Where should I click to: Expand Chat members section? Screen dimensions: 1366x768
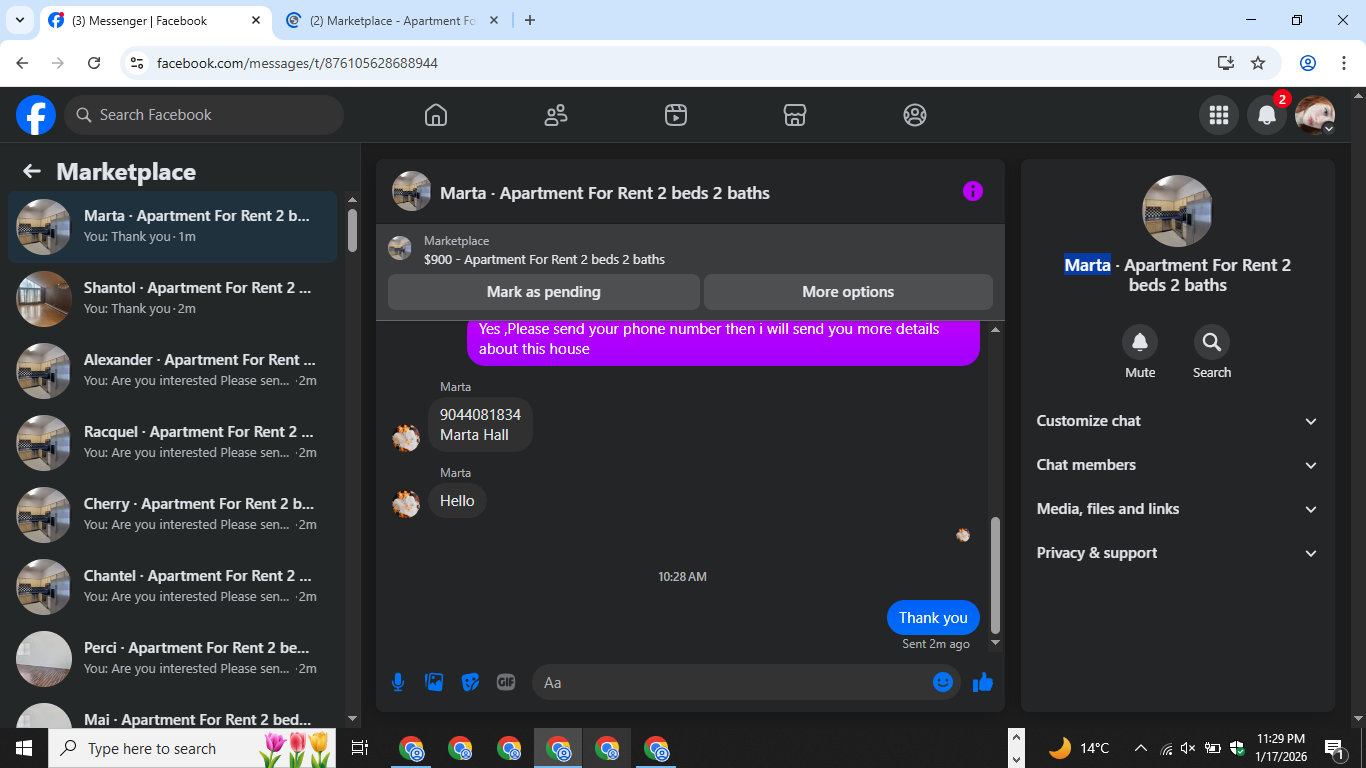(1178, 465)
